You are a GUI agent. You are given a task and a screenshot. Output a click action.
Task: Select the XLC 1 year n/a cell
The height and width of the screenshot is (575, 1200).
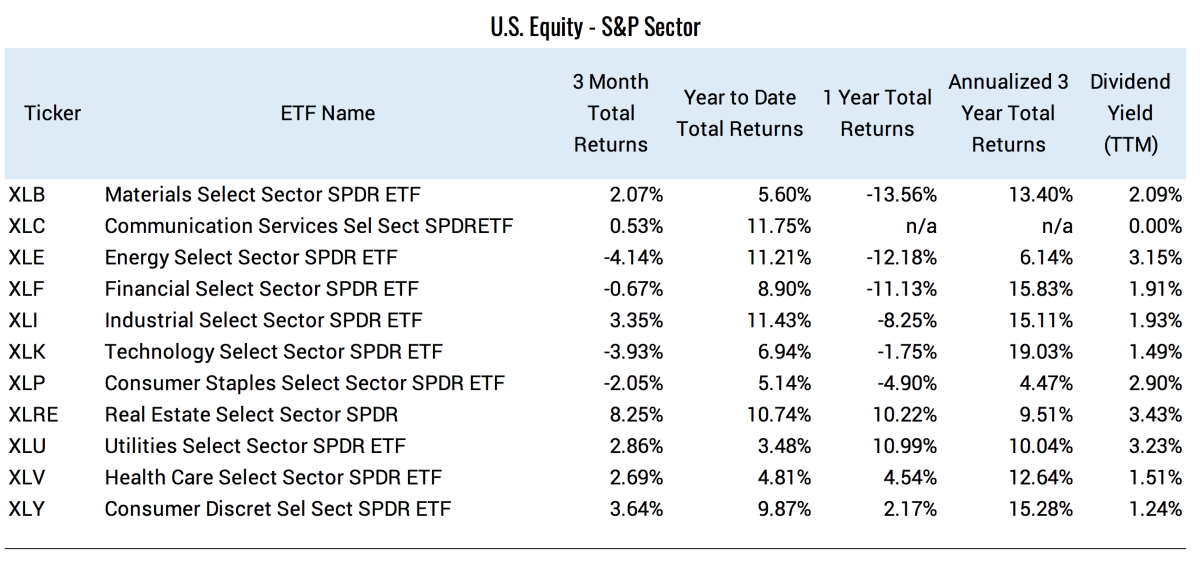[x=919, y=226]
